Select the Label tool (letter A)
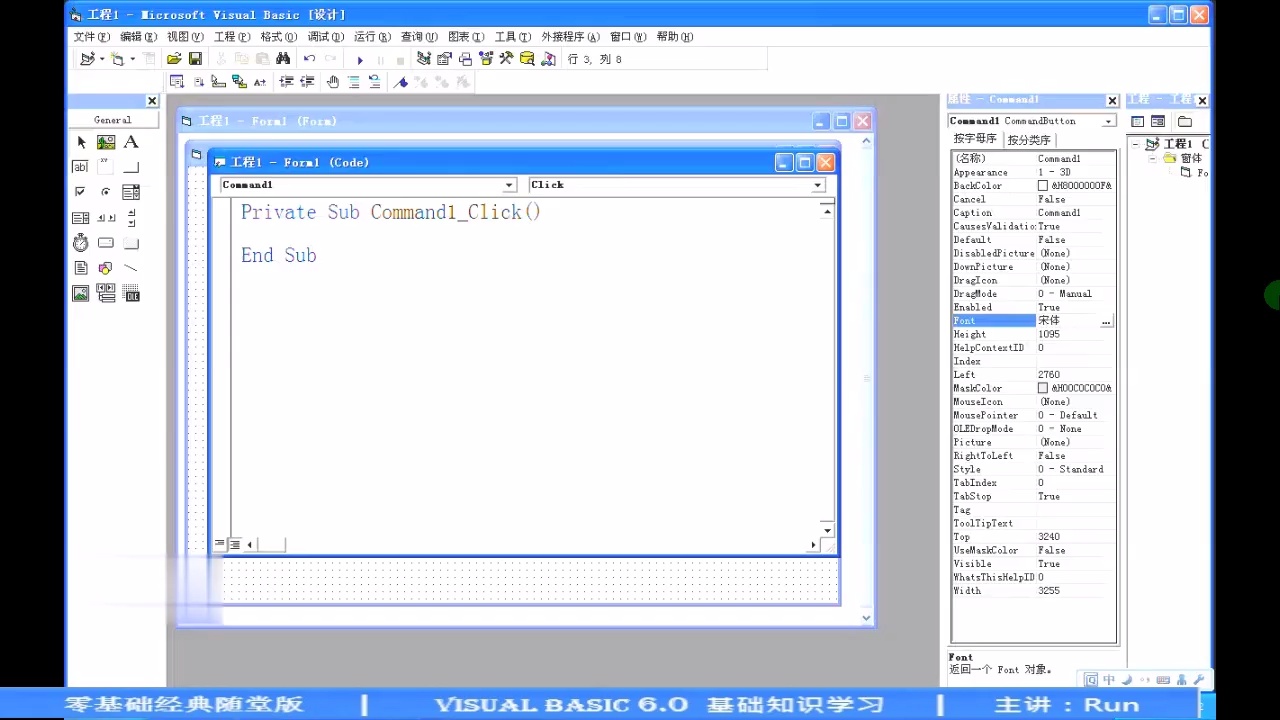This screenshot has height=720, width=1280. pyautogui.click(x=131, y=142)
